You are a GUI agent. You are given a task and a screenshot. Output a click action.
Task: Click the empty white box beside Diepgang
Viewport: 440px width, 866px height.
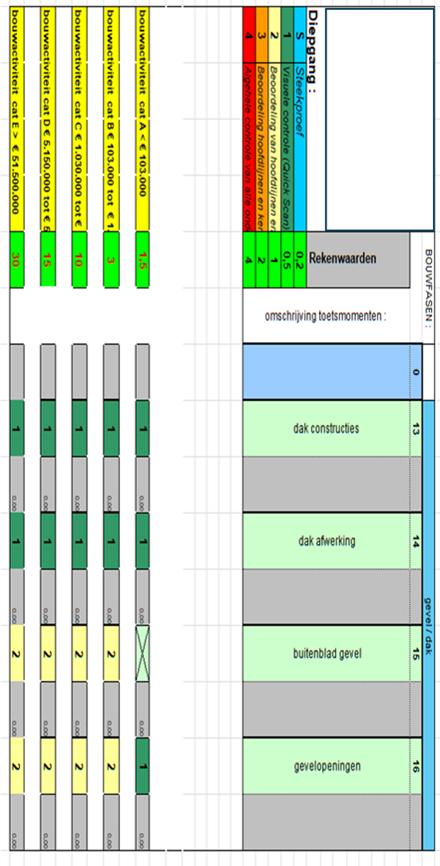point(380,119)
